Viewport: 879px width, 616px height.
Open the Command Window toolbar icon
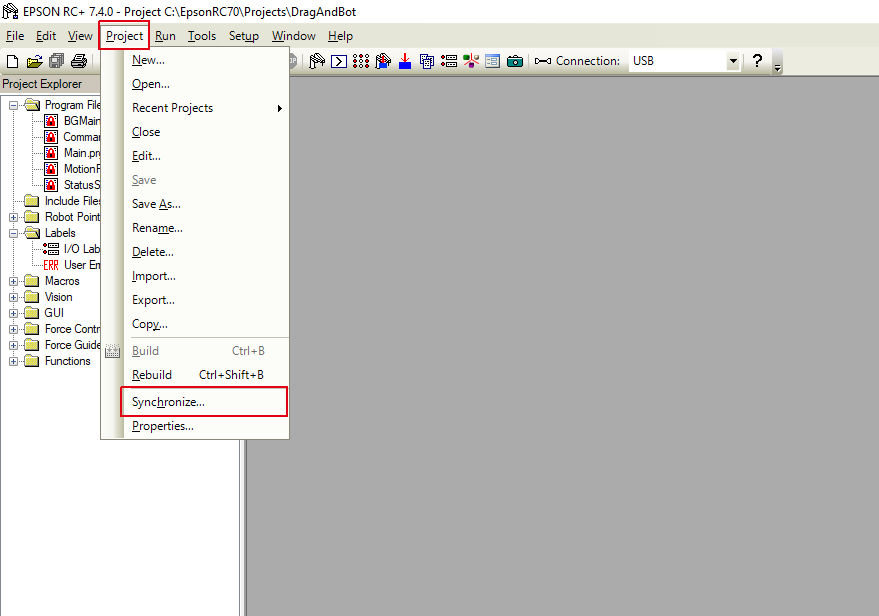339,61
